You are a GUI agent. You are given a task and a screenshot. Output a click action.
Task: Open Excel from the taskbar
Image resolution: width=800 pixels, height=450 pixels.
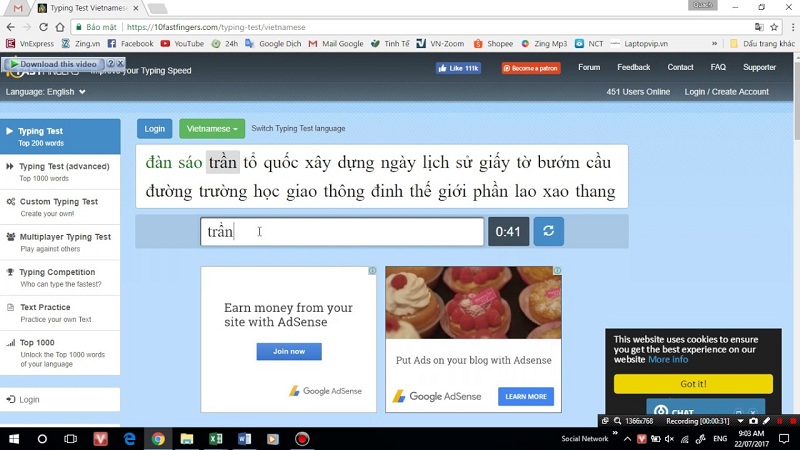coord(215,439)
